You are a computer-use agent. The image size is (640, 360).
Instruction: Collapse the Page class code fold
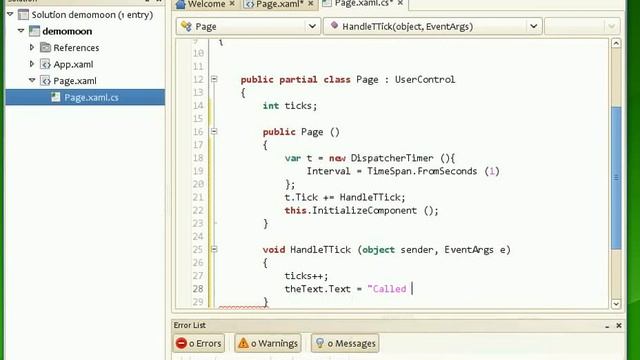[214, 79]
